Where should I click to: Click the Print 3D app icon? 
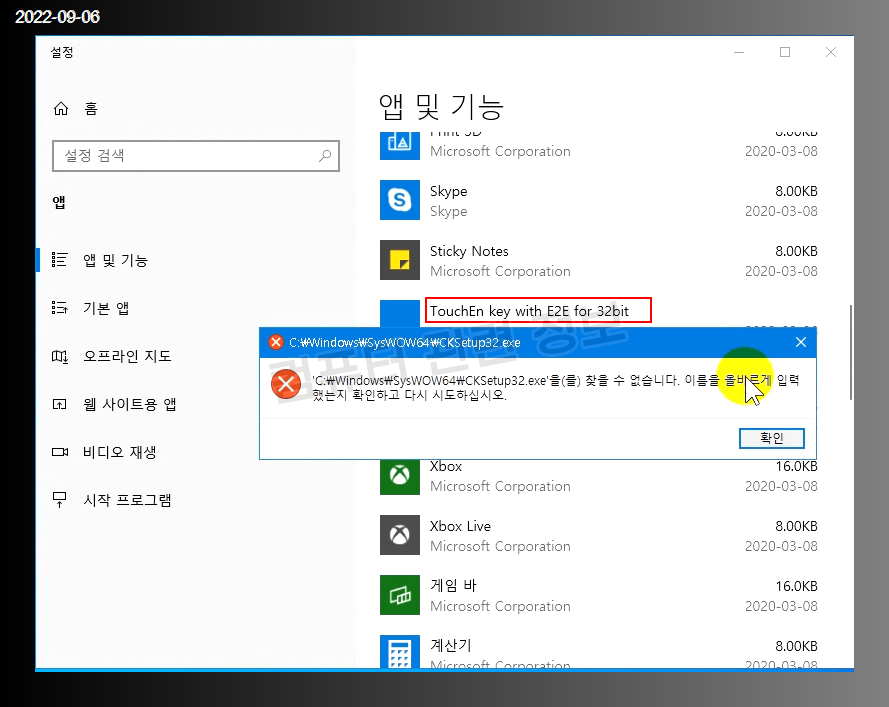pos(400,145)
